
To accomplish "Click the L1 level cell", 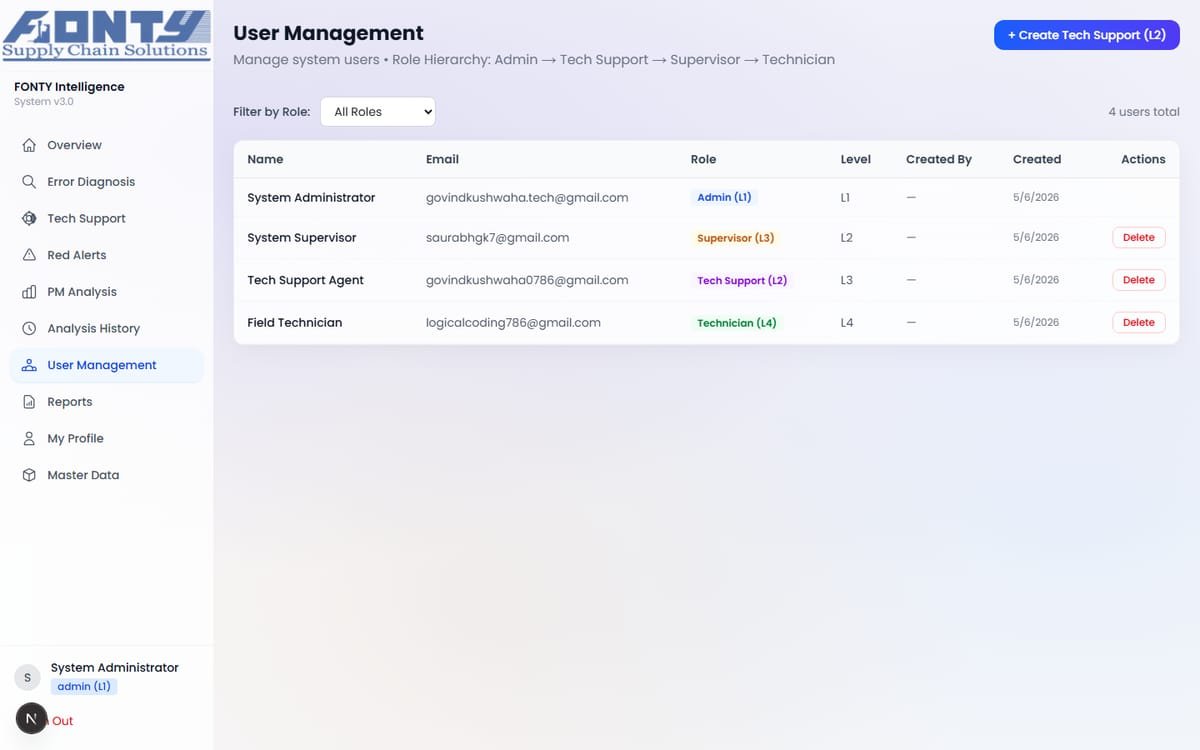I will tap(846, 198).
